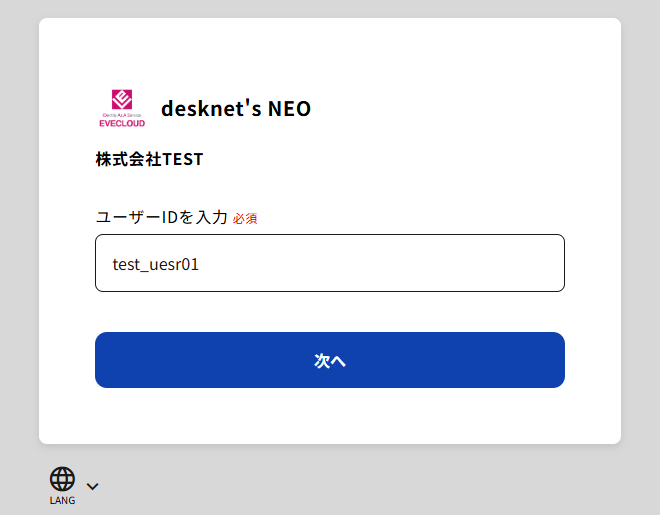Viewport: 660px width, 515px height.
Task: Click the red 必須 required badge
Action: point(245,218)
